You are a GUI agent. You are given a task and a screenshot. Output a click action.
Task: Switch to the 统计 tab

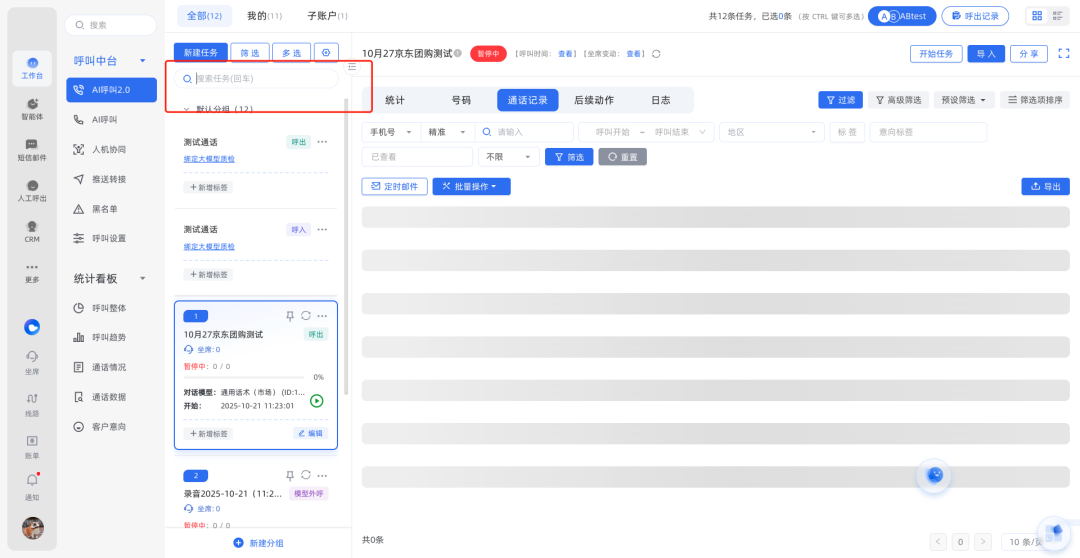(x=395, y=100)
